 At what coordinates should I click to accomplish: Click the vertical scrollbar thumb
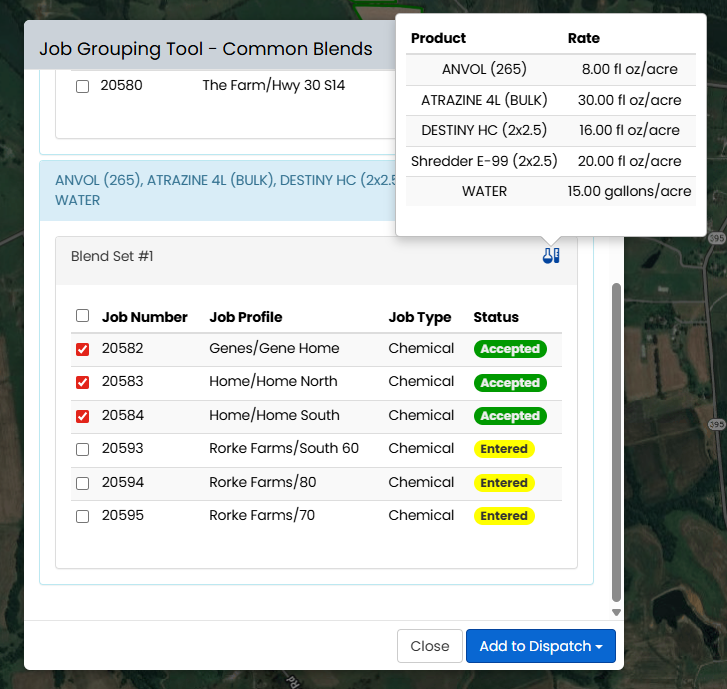616,440
